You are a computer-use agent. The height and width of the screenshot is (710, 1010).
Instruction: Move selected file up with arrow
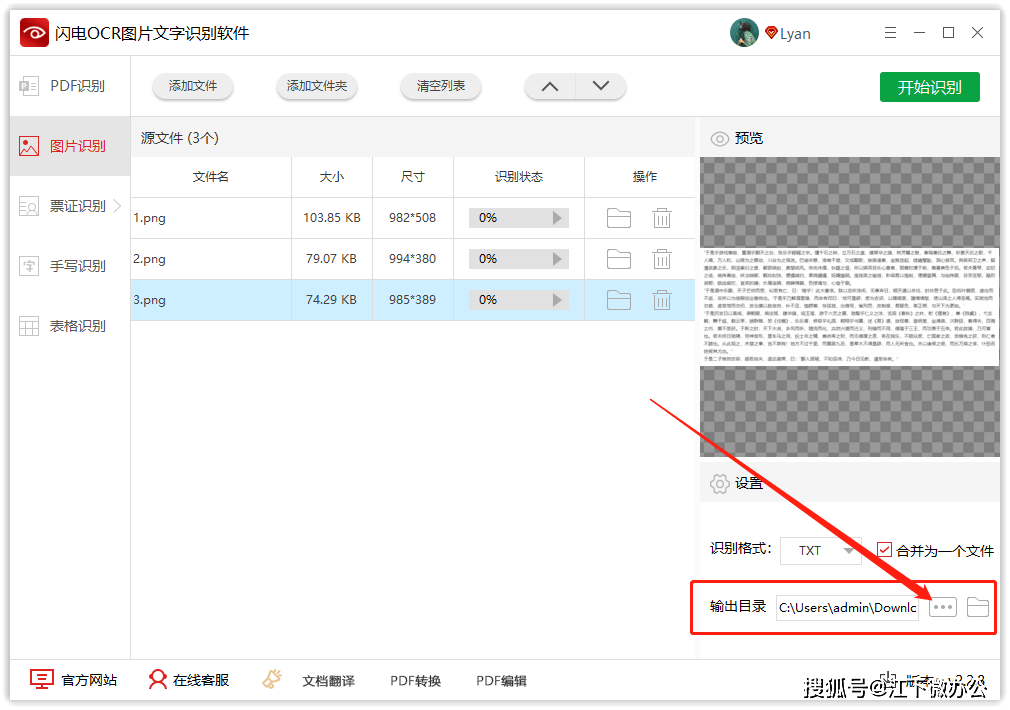point(549,86)
